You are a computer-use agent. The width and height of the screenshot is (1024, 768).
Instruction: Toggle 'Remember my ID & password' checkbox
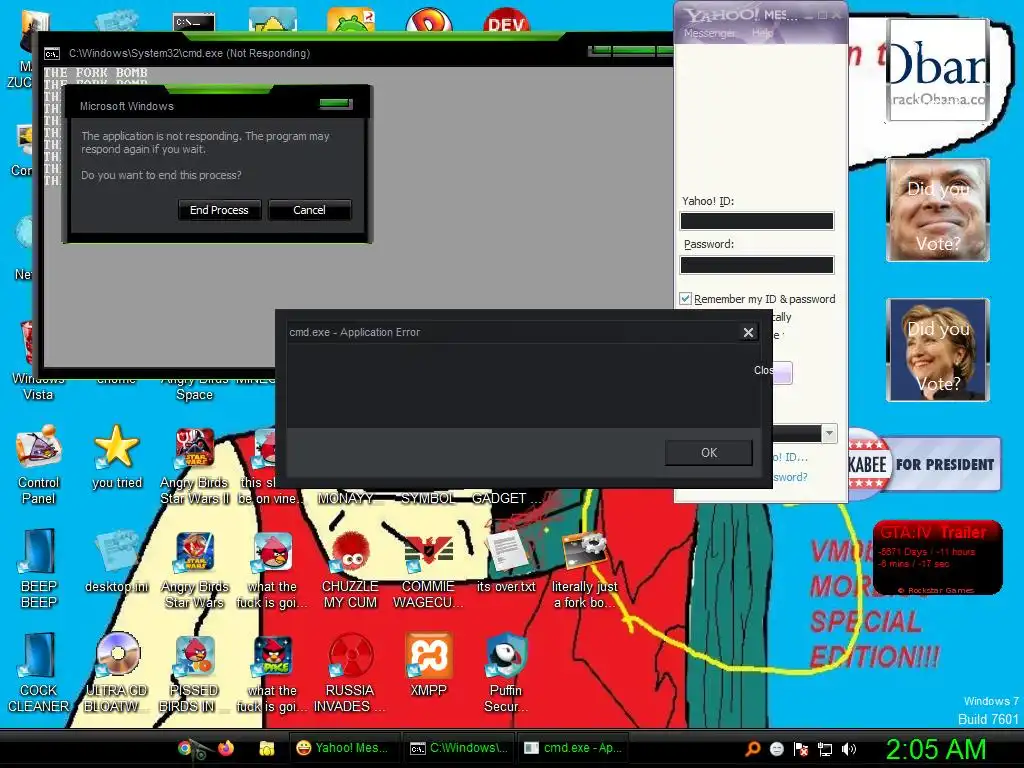pyautogui.click(x=685, y=298)
